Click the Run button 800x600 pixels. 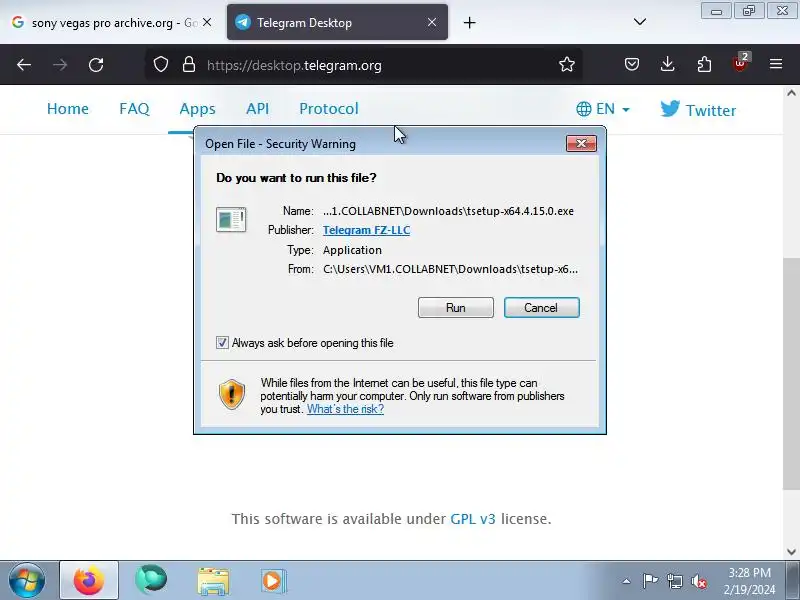[x=456, y=308]
